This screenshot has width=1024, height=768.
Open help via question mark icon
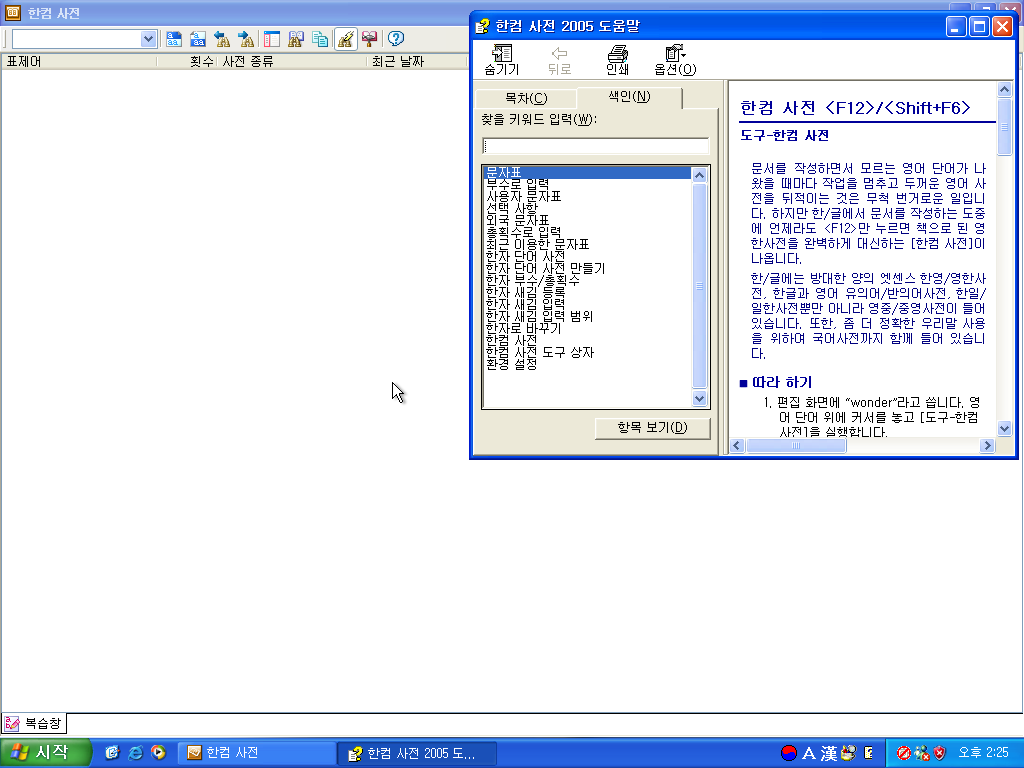coord(396,39)
